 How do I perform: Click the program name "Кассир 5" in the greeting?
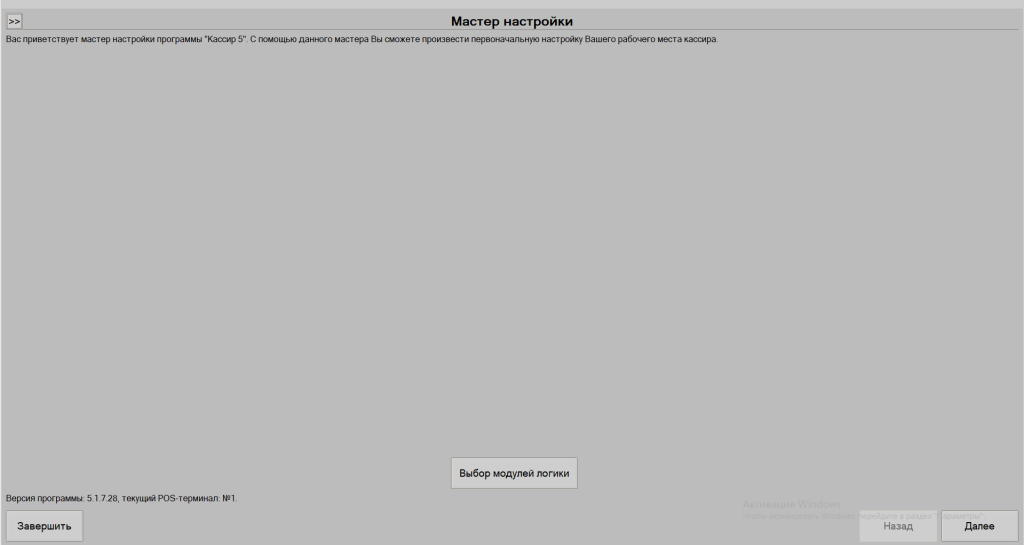click(224, 40)
